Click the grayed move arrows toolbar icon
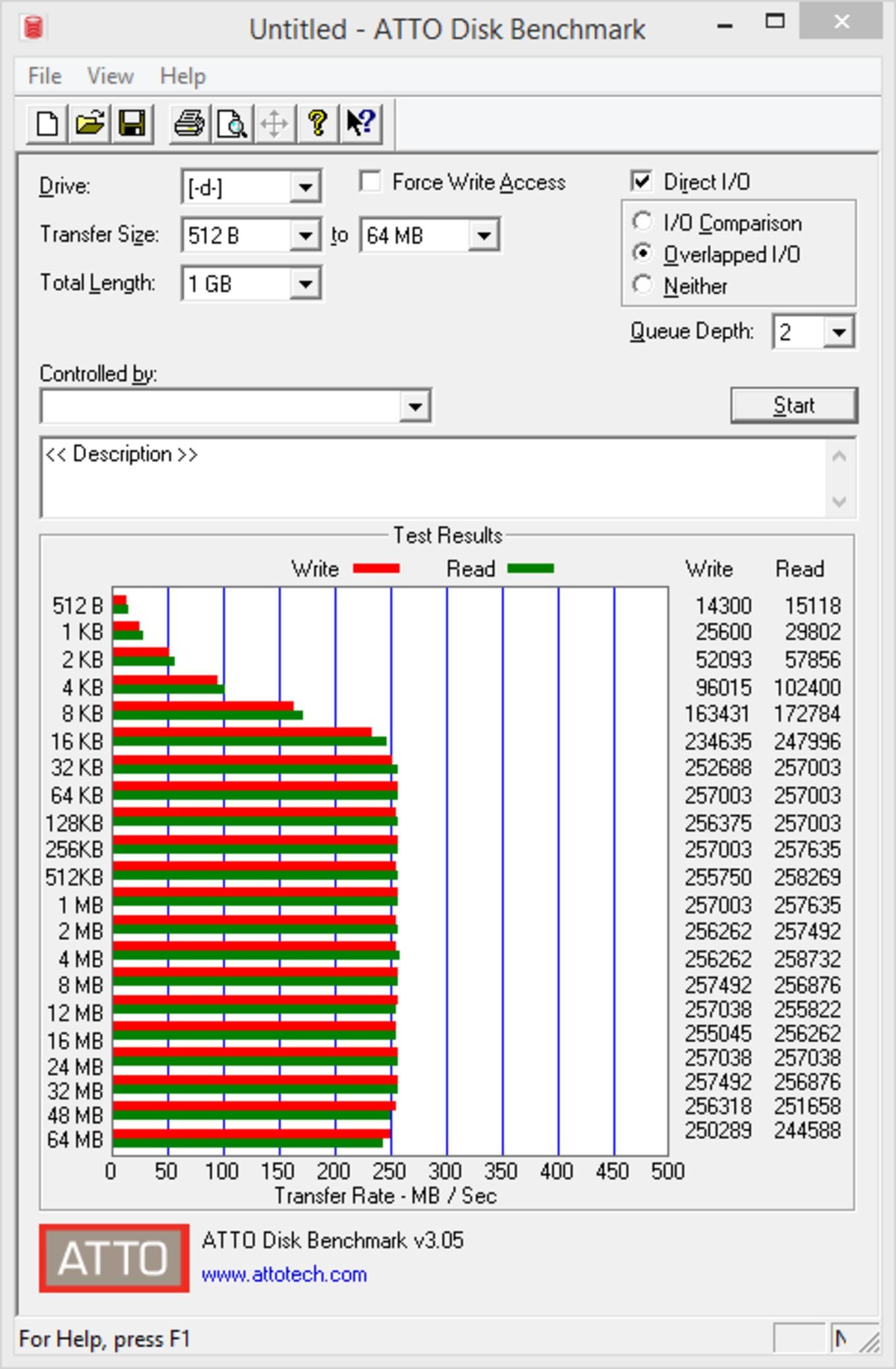This screenshot has height=1369, width=896. [274, 123]
